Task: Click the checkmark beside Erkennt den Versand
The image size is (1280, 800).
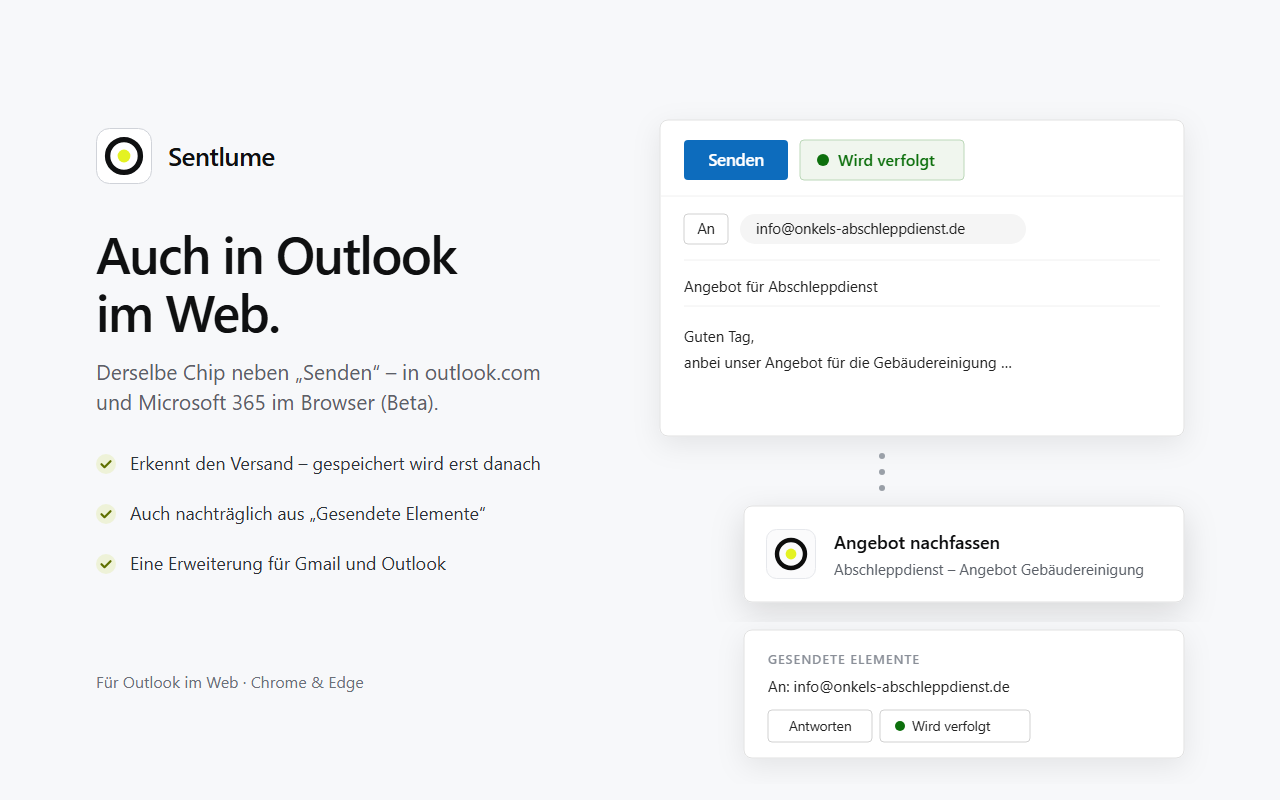Action: coord(106,464)
